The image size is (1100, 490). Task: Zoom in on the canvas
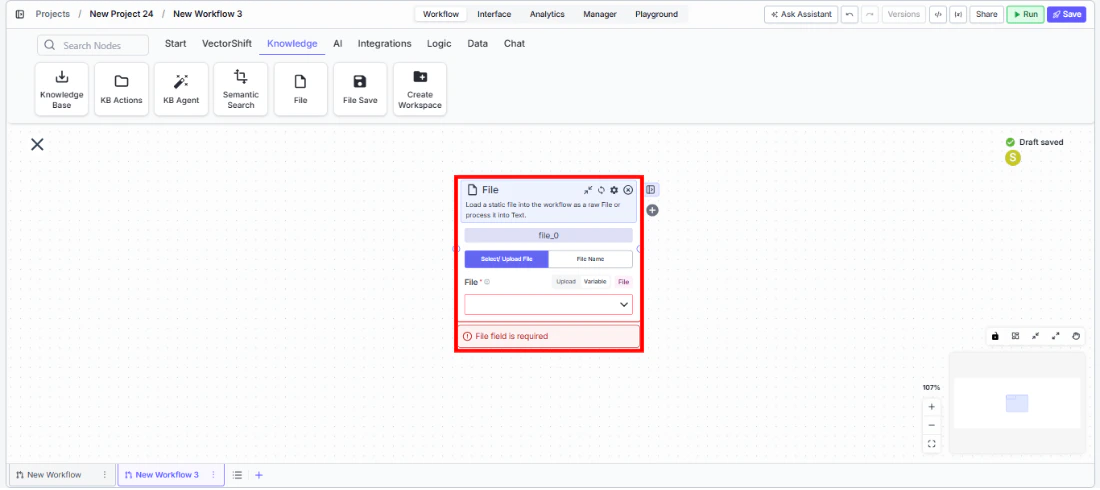click(932, 407)
